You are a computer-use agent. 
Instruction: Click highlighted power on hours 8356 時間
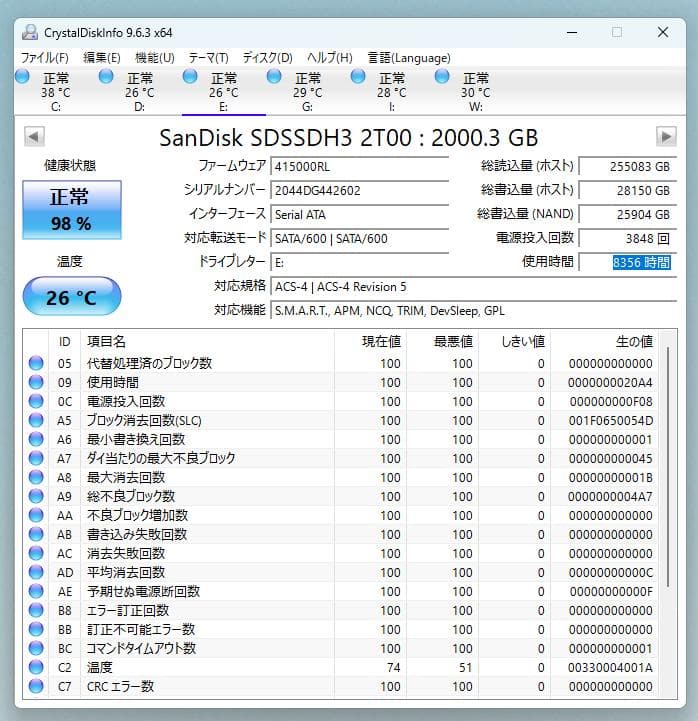click(x=641, y=263)
